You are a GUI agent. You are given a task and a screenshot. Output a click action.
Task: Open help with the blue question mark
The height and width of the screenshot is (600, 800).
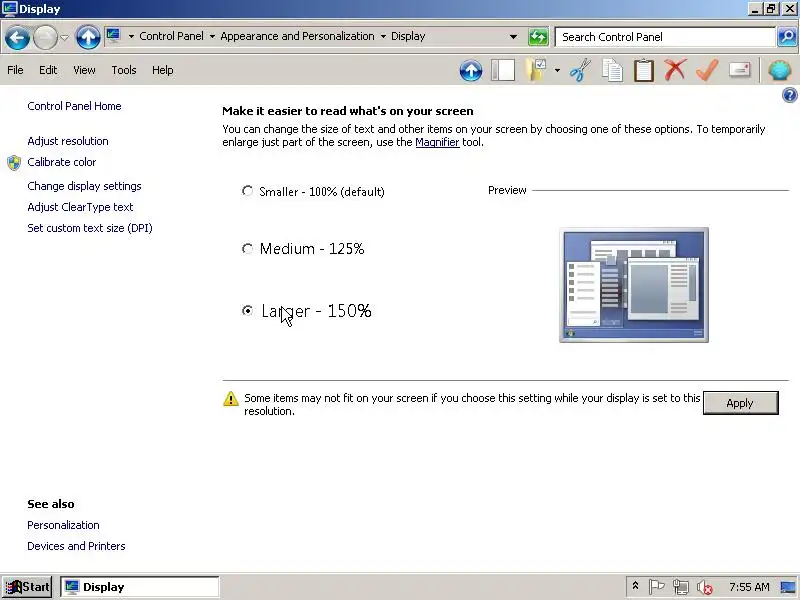[789, 95]
